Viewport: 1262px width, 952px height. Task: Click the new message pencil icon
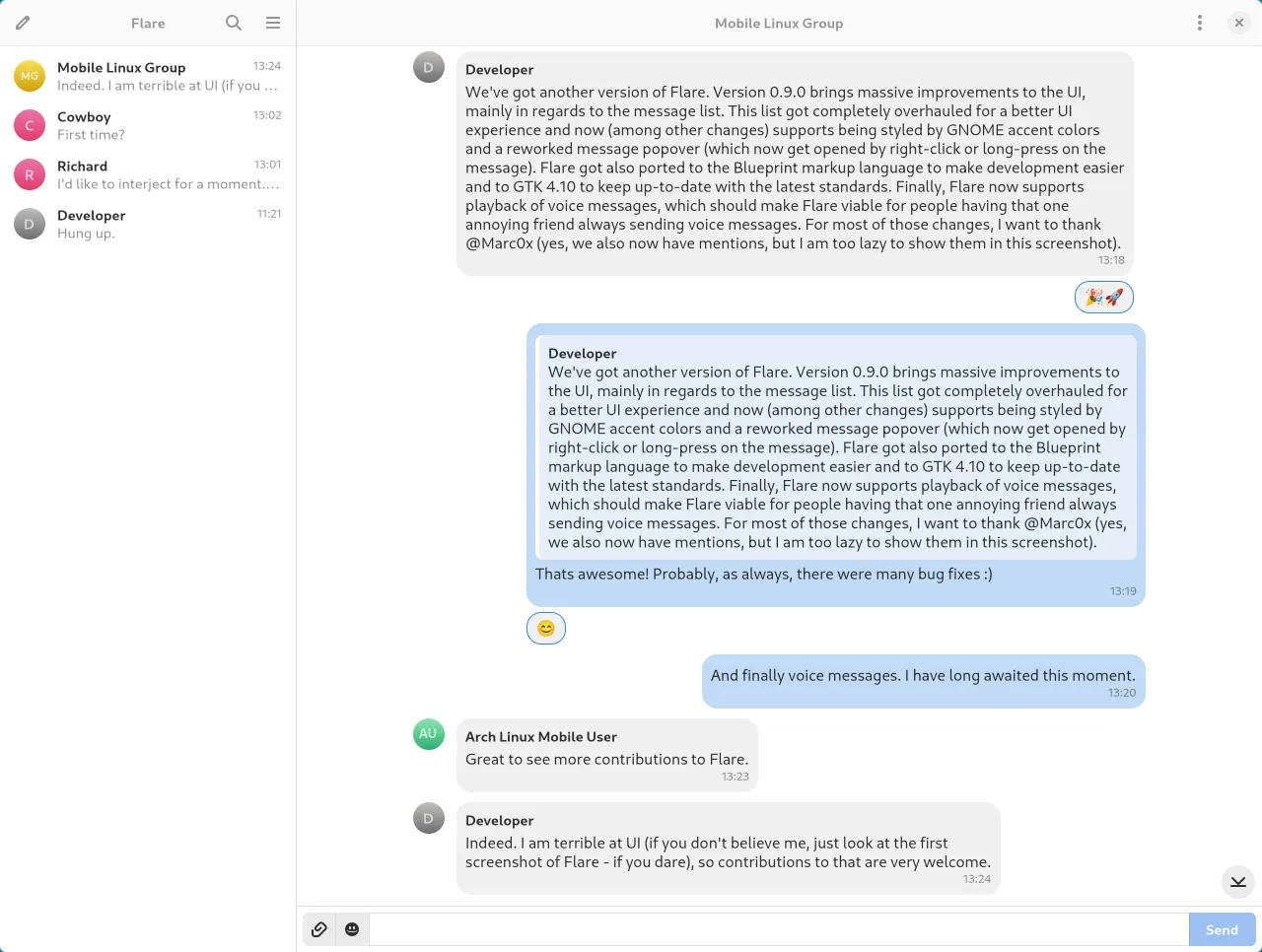[23, 23]
